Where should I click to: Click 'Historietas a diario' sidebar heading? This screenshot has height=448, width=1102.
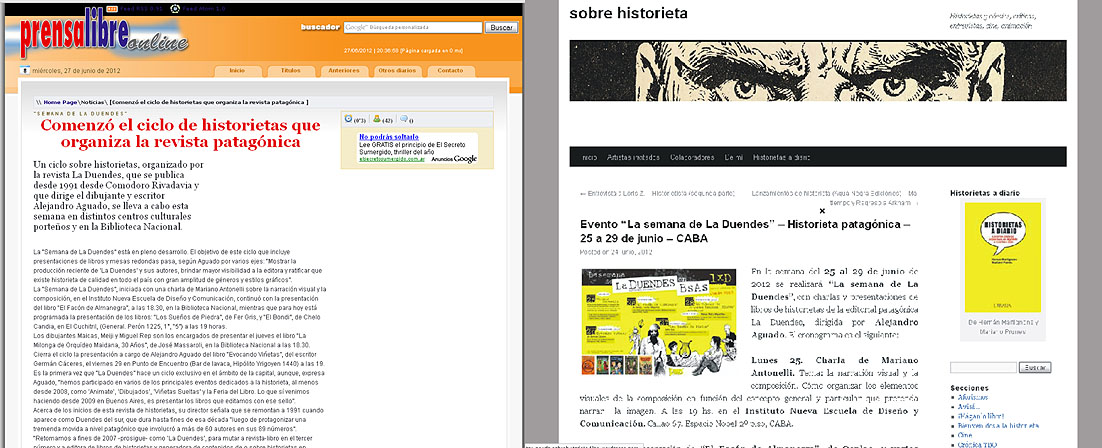985,193
